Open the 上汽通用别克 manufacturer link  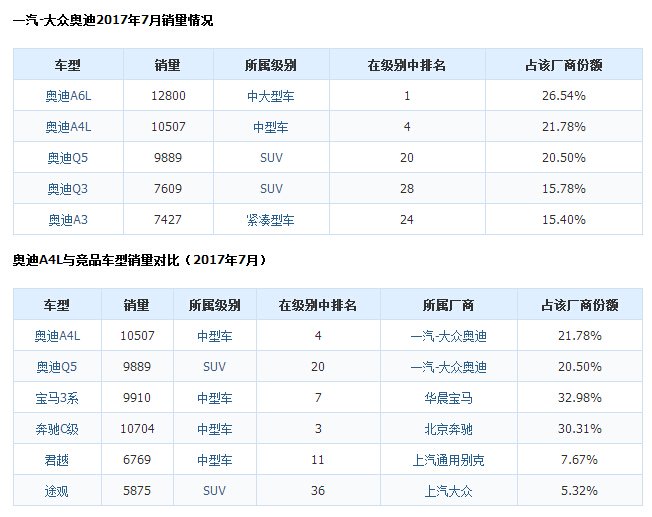[449, 460]
